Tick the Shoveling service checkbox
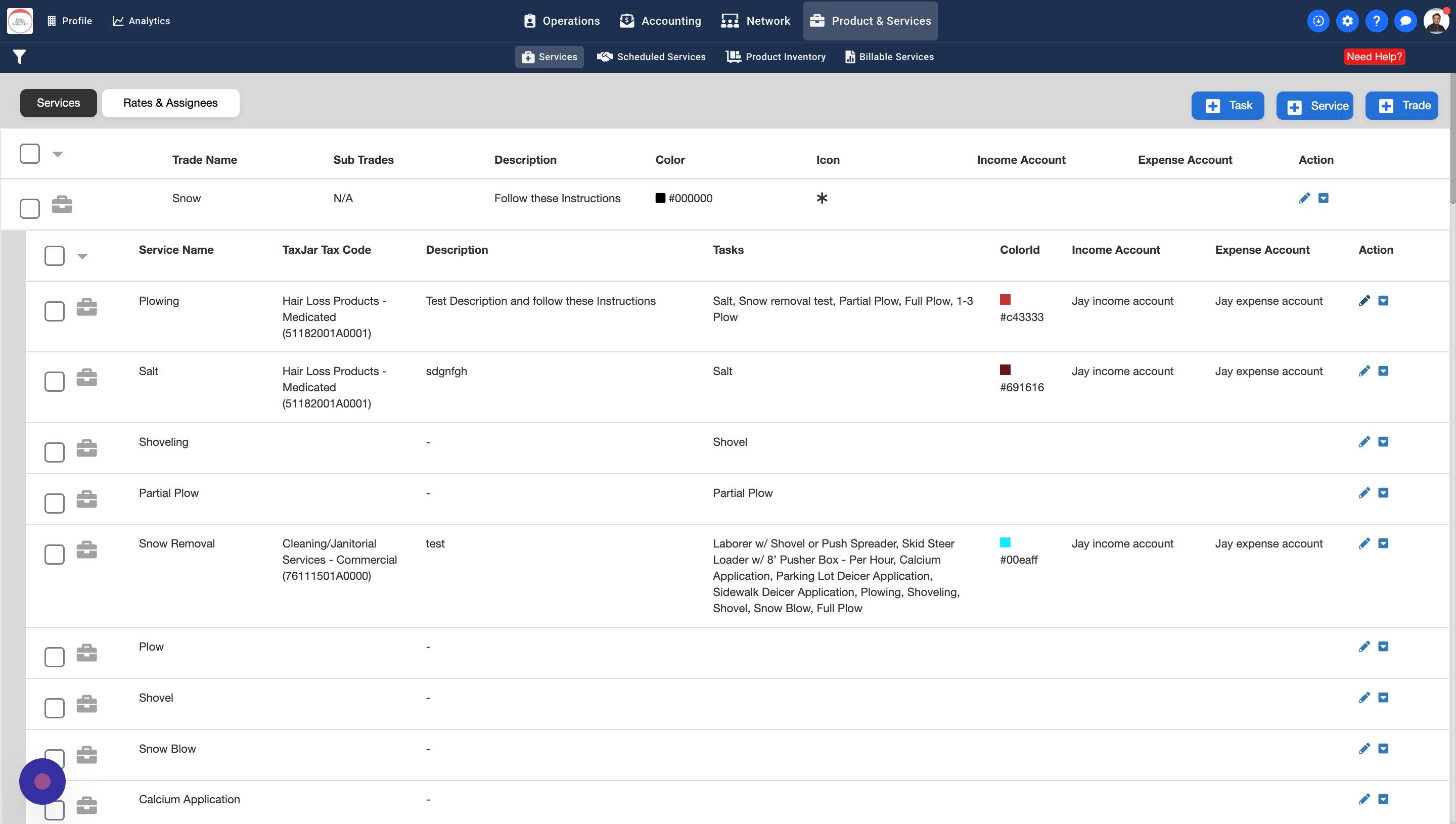 click(x=54, y=452)
